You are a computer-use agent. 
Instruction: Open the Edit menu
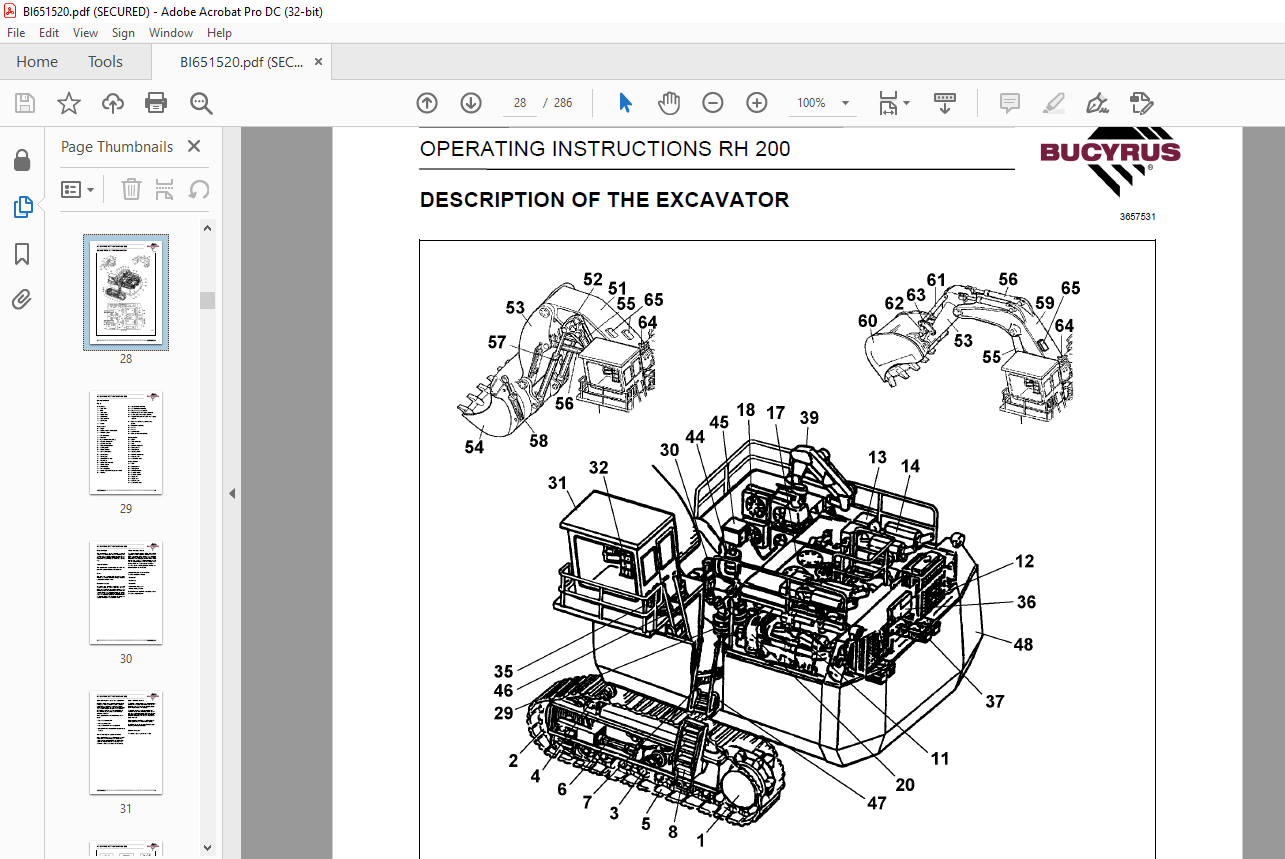[49, 33]
